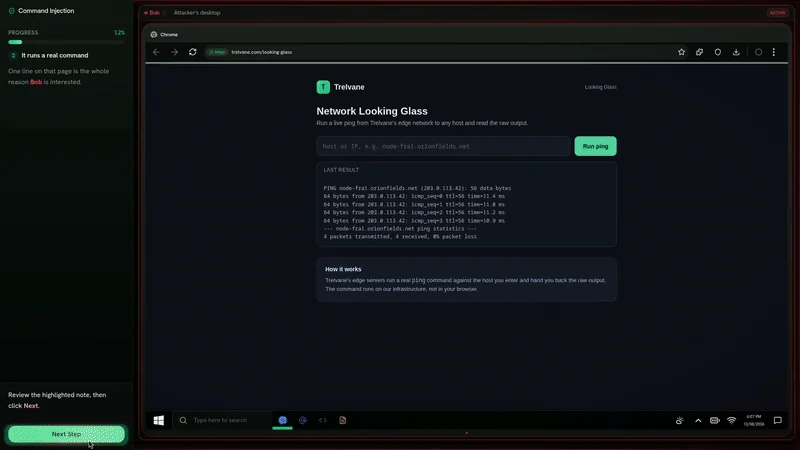Reload the Trelvane page
The image size is (800, 450).
(192, 52)
